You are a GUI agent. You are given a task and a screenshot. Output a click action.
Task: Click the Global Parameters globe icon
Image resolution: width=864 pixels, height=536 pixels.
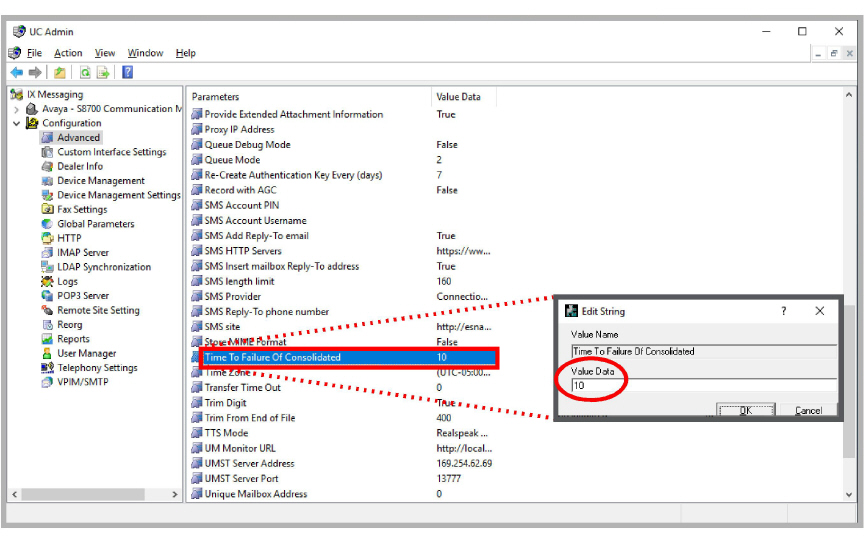[47, 224]
